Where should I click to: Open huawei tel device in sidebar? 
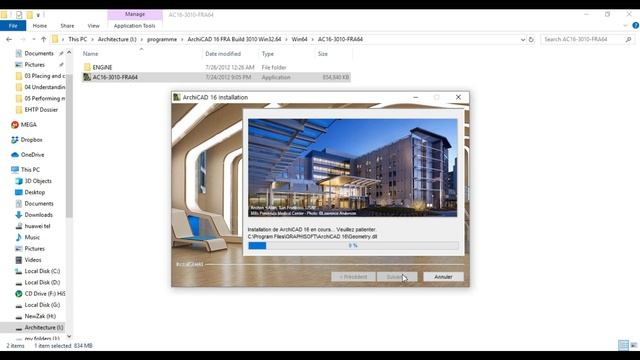(x=37, y=226)
